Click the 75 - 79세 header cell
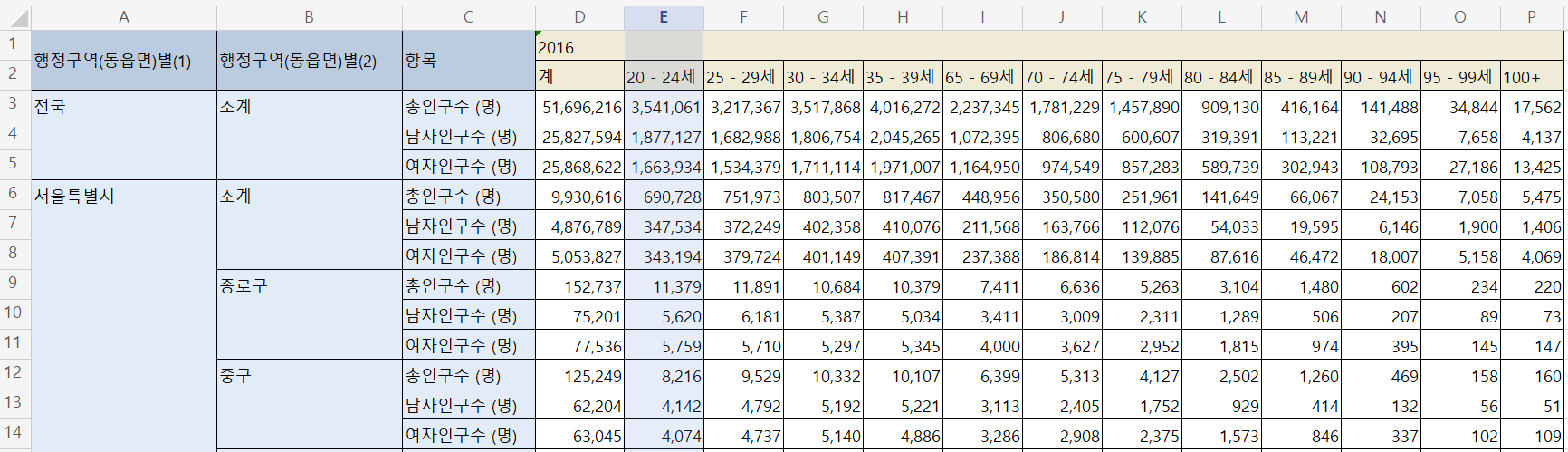Image resolution: width=1568 pixels, height=452 pixels. 1142,76
